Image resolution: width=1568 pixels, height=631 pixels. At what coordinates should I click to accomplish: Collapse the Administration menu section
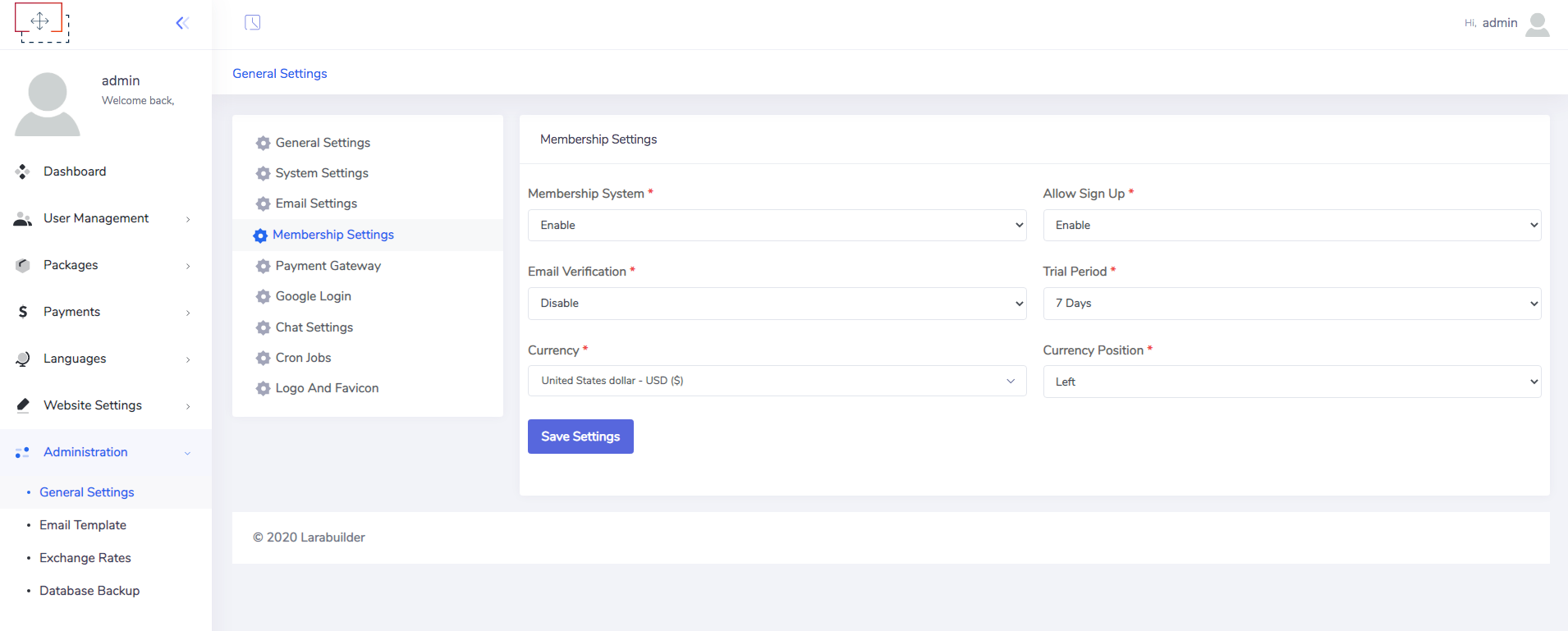pos(188,453)
